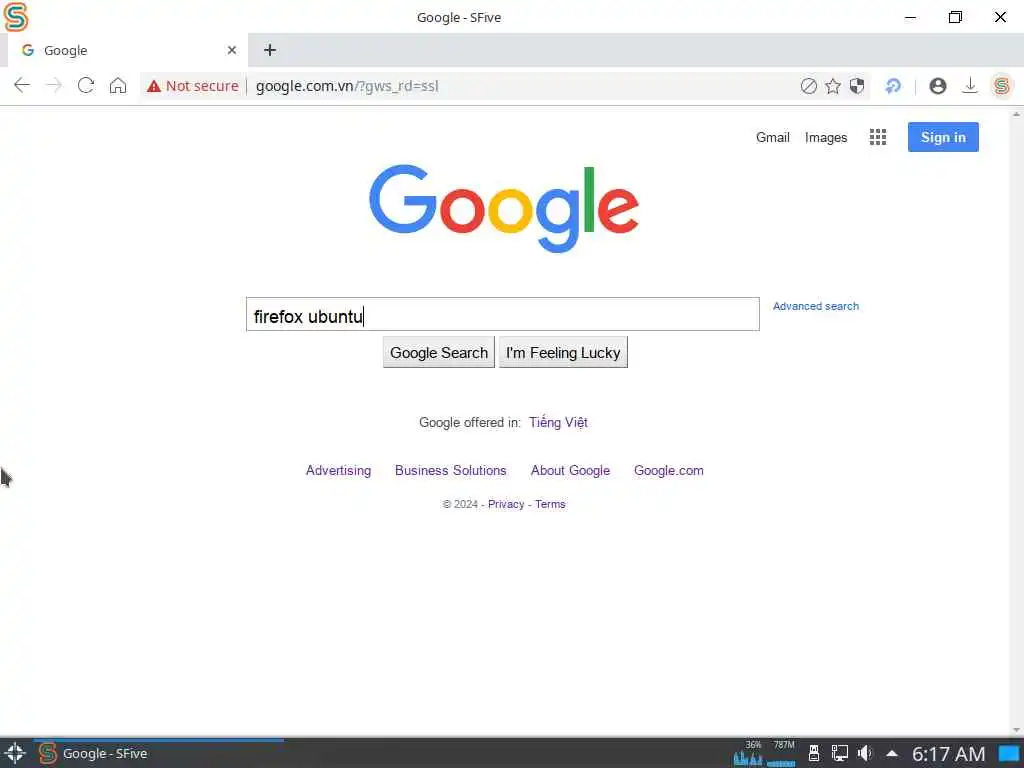Click the blocked content circle icon
Screen dimensions: 1024x768
click(808, 86)
